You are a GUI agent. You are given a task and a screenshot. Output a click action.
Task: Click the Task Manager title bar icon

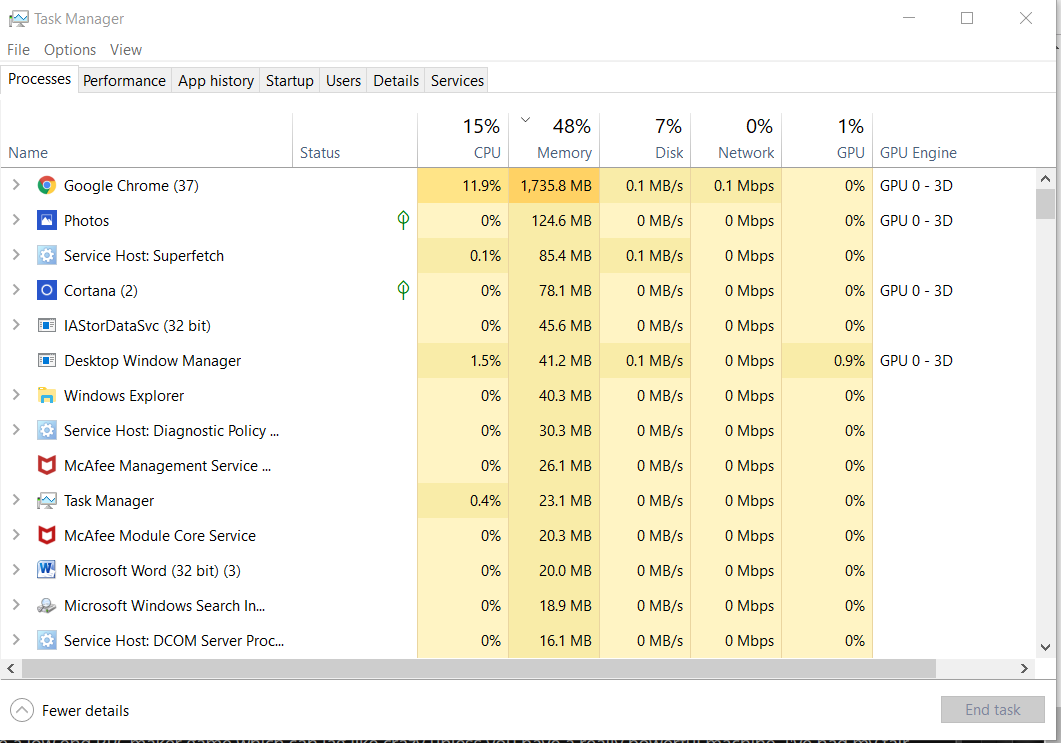coord(18,19)
